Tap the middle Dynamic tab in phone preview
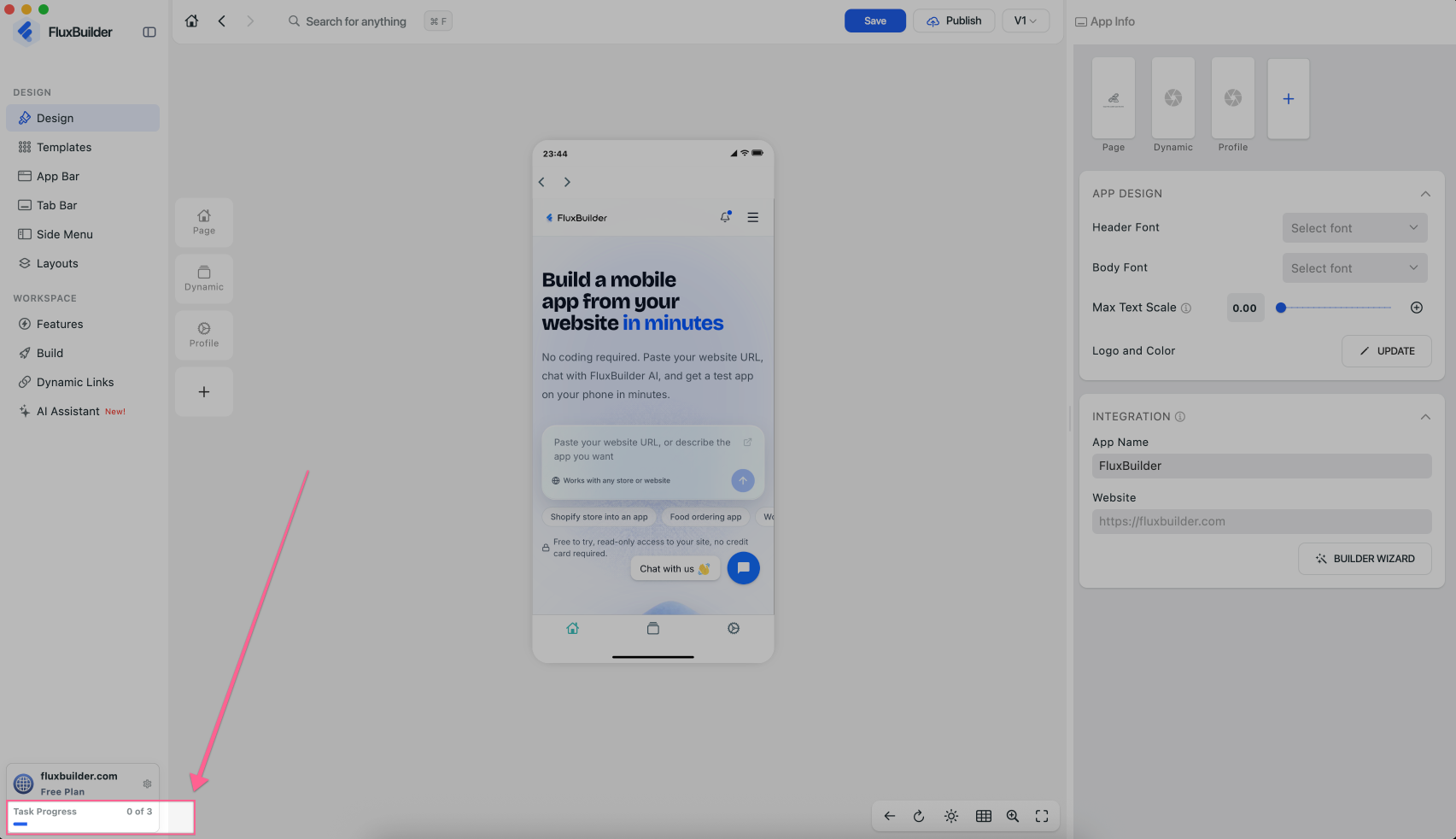Viewport: 1456px width, 839px height. (653, 629)
